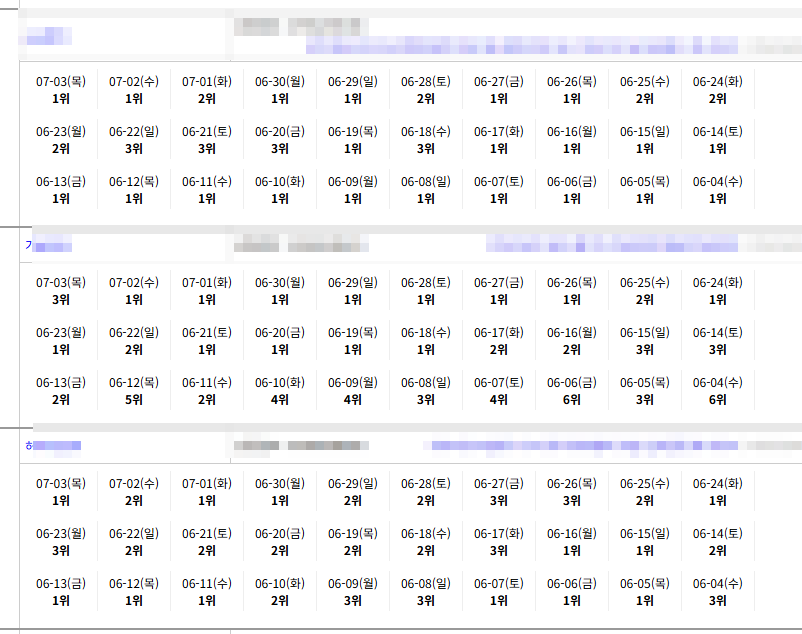802x634 pixels.
Task: Select the 06-18(수) cell showing 2위
Action: click(426, 542)
